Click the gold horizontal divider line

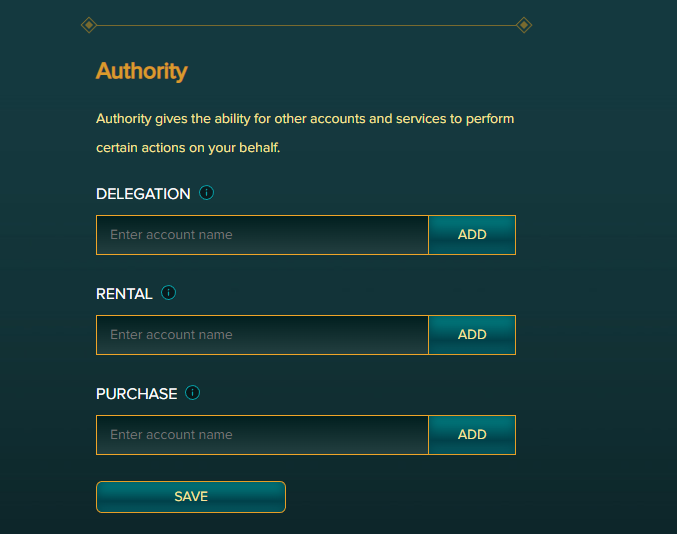[306, 25]
